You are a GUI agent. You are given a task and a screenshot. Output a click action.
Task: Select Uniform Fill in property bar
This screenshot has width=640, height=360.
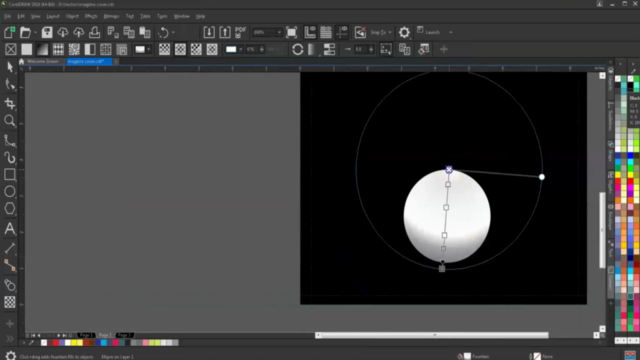point(27,49)
